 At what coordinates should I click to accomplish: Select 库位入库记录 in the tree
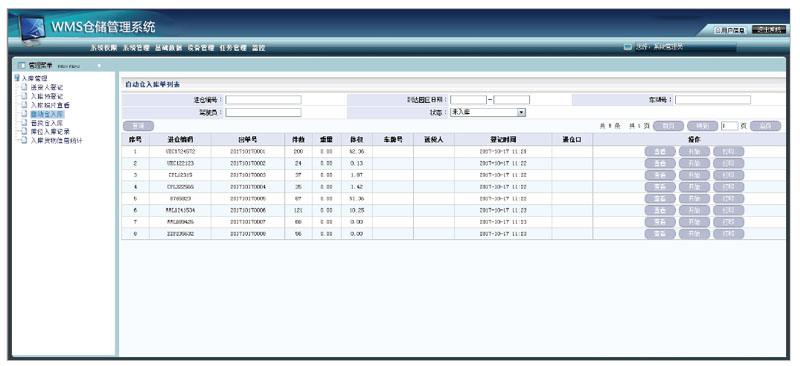pos(50,131)
